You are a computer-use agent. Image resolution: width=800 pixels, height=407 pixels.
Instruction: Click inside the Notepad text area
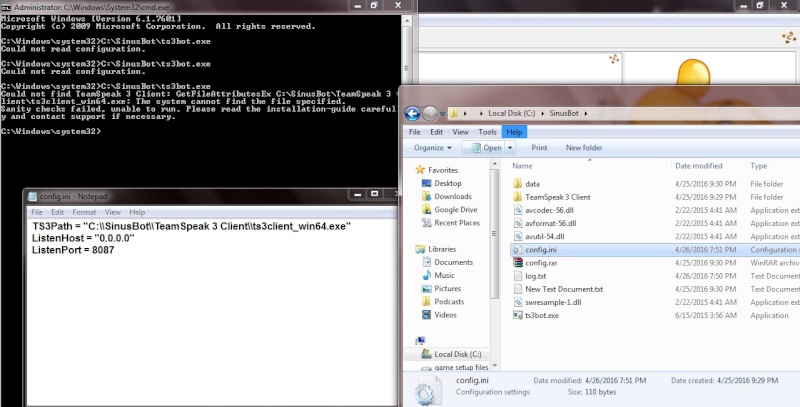212,312
